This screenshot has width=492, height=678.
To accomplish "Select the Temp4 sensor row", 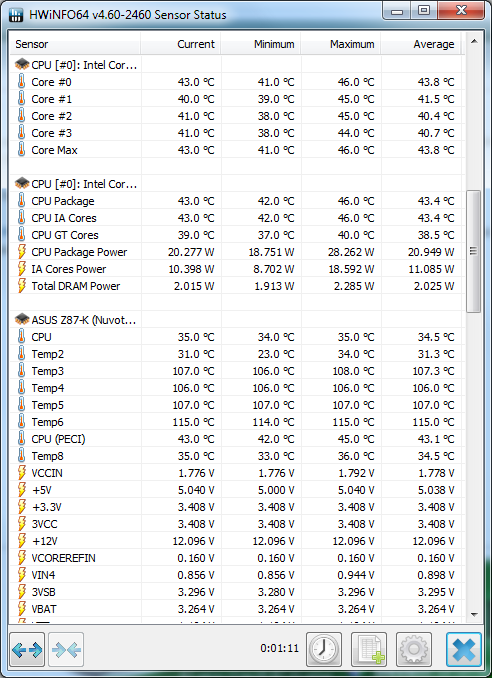I will pyautogui.click(x=236, y=388).
